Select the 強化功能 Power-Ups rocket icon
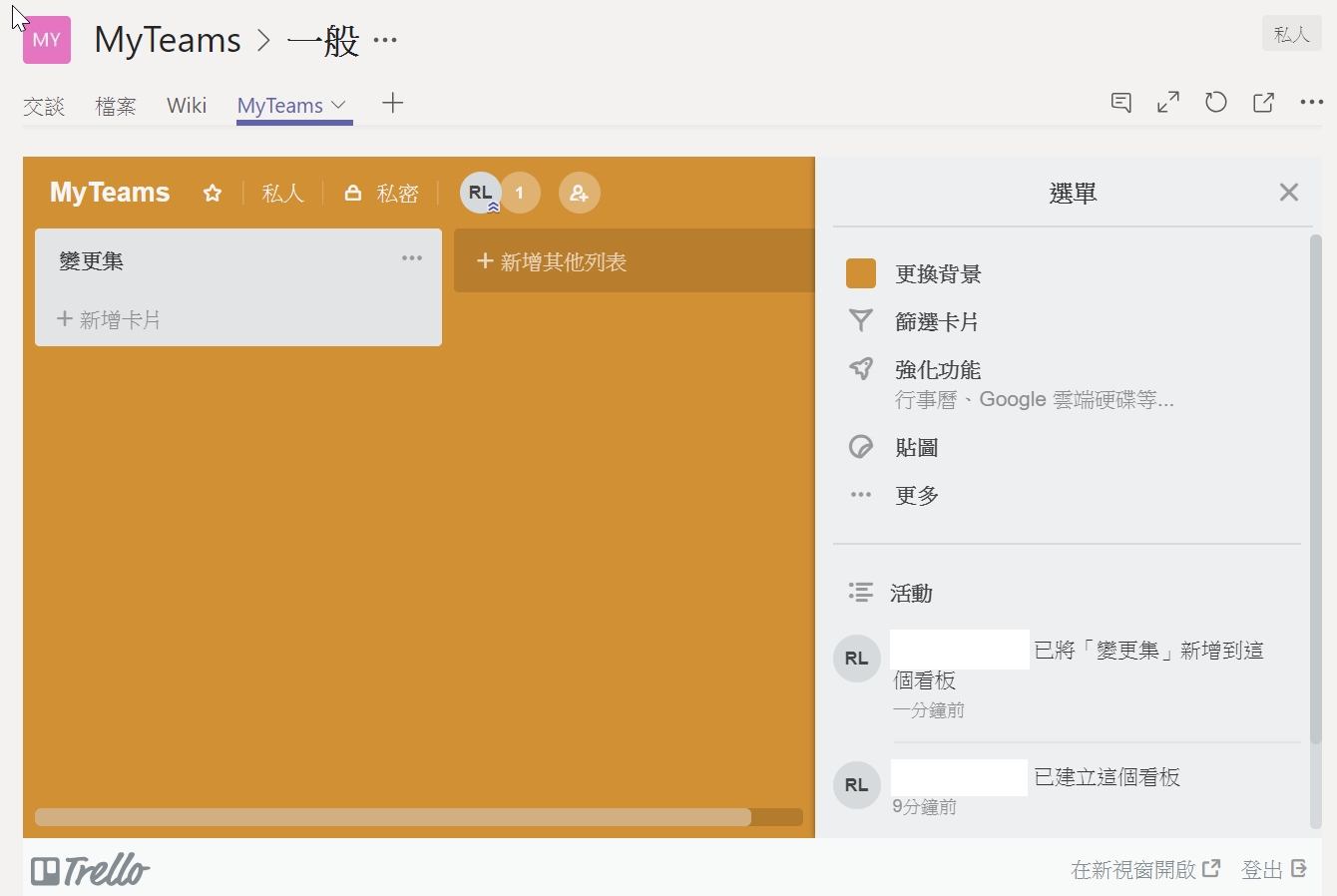Screen dimensions: 1337x896 pyautogui.click(x=860, y=368)
